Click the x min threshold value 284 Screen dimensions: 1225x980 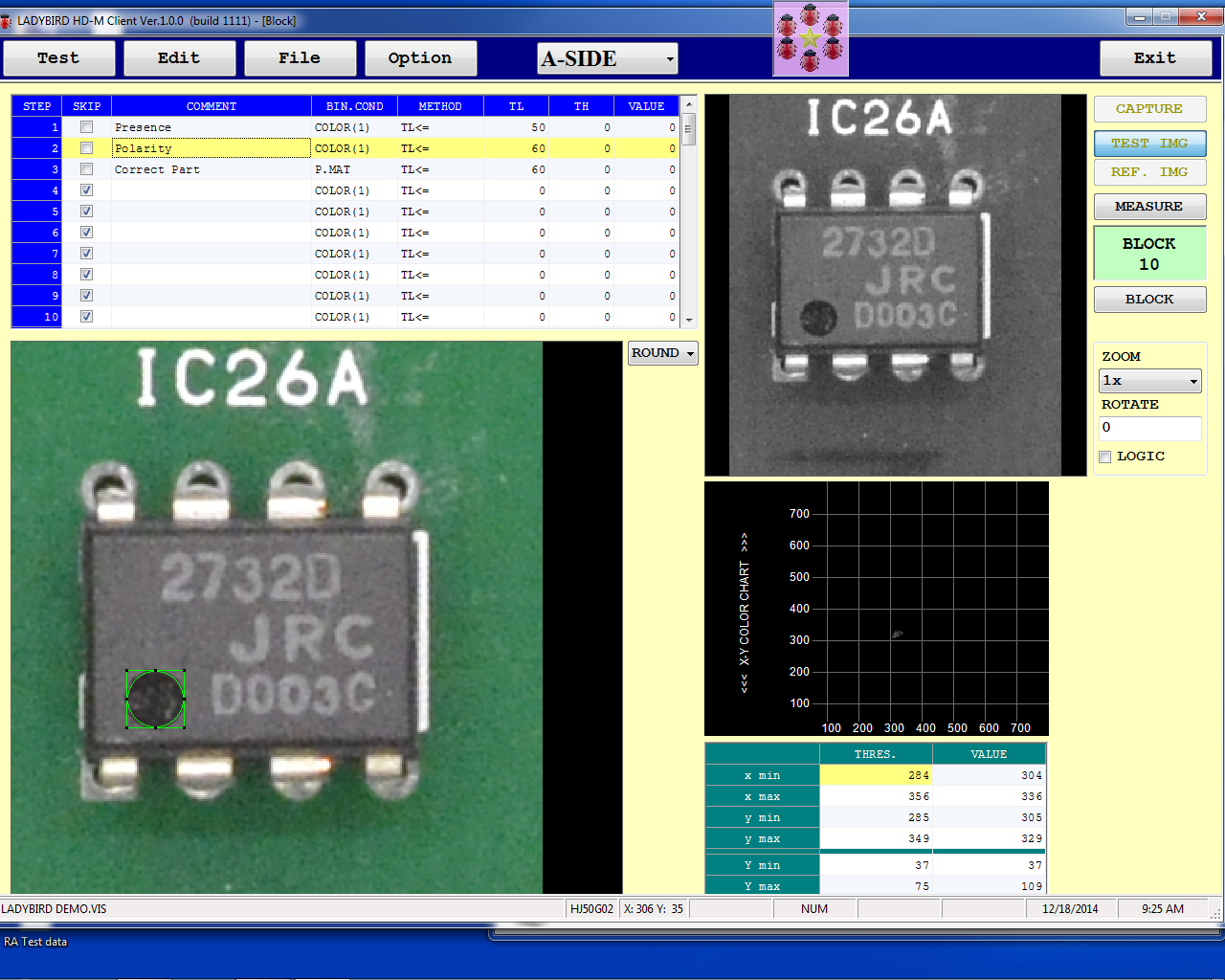coord(876,775)
